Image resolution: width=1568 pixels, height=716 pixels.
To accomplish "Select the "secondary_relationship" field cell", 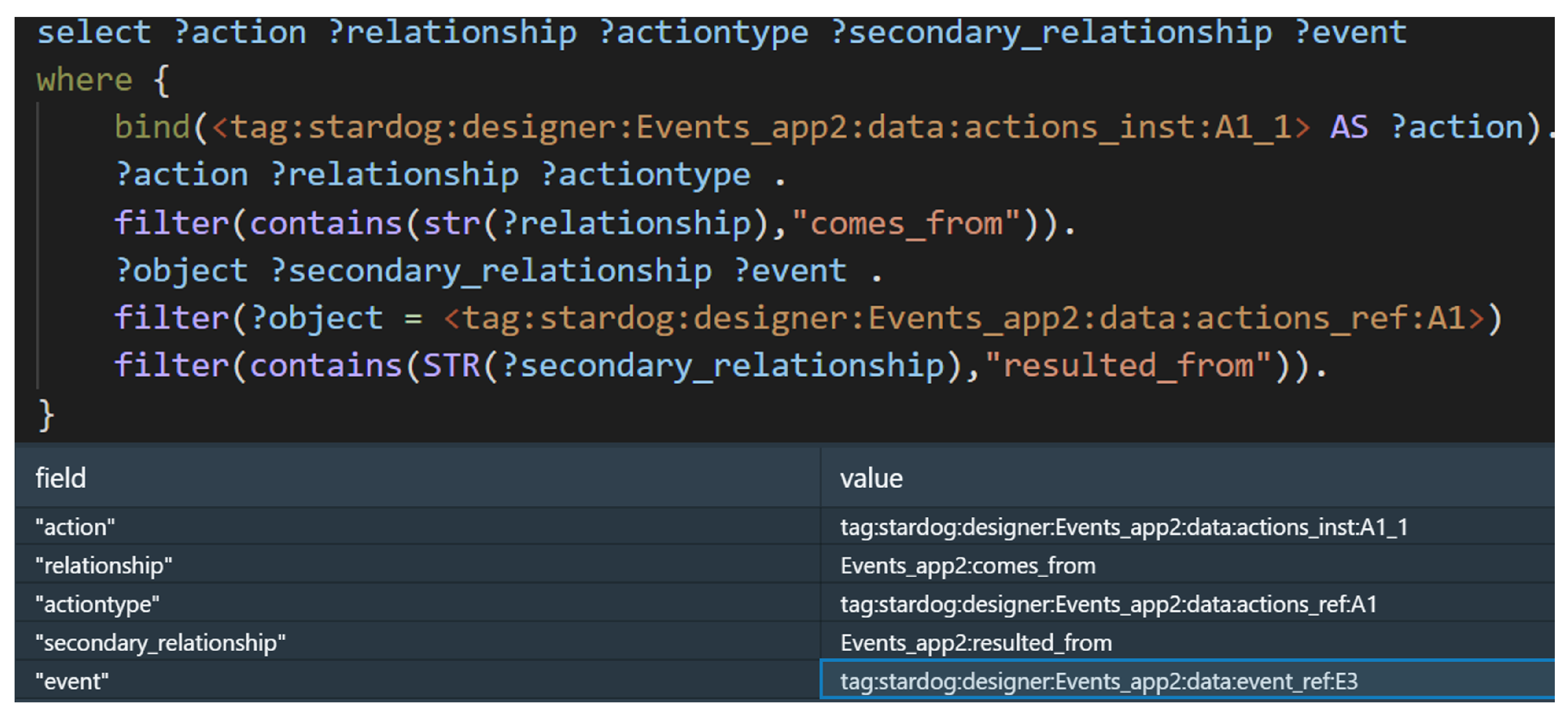I will coord(160,643).
